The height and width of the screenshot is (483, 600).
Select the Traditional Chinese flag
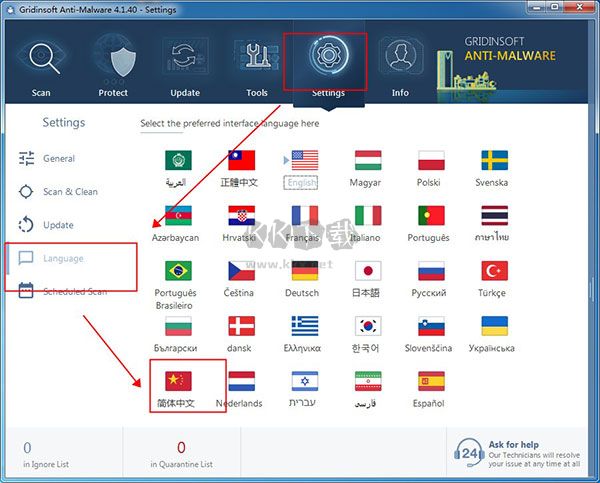point(241,160)
